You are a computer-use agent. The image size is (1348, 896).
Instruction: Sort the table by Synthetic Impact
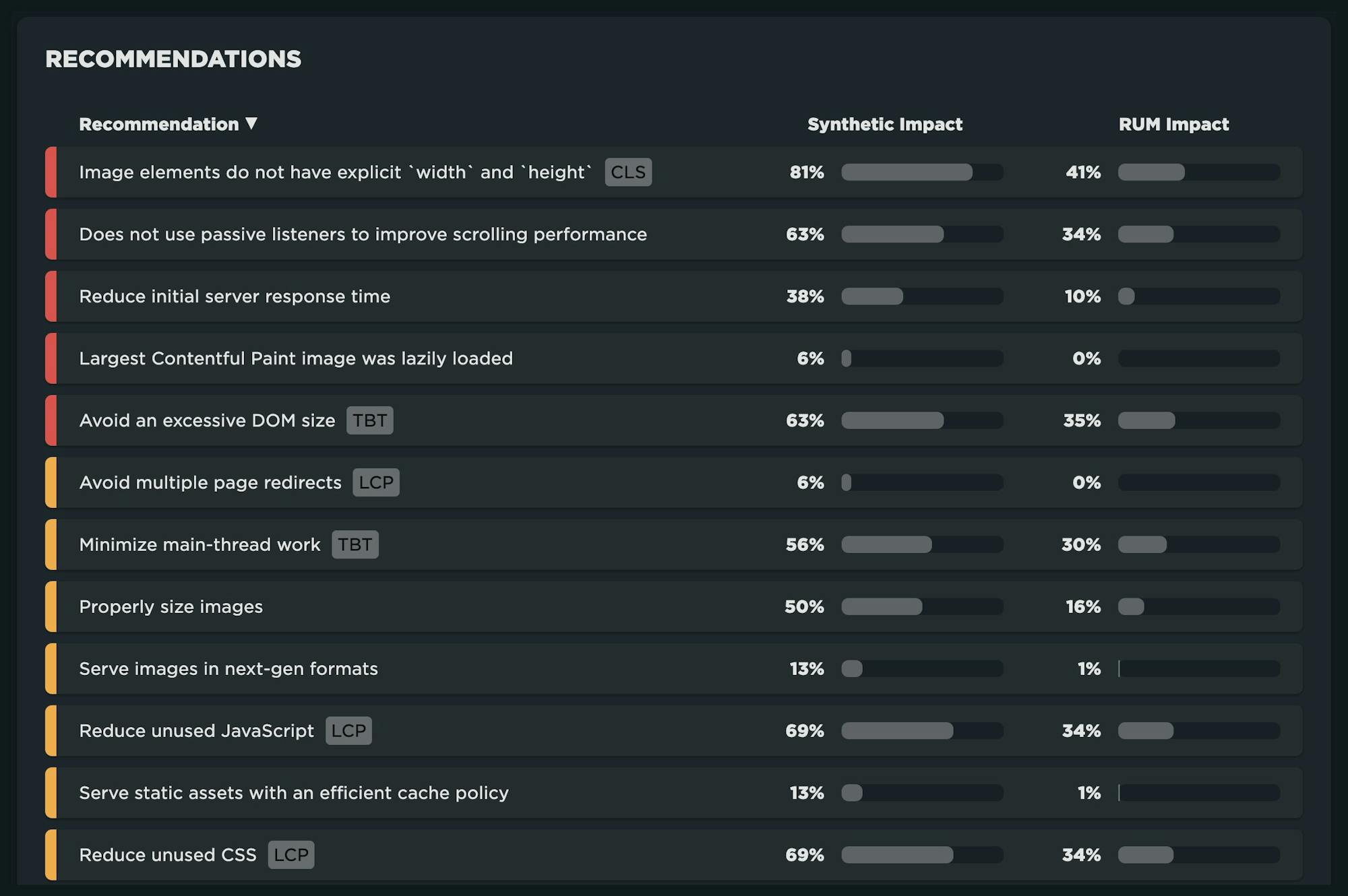click(885, 124)
